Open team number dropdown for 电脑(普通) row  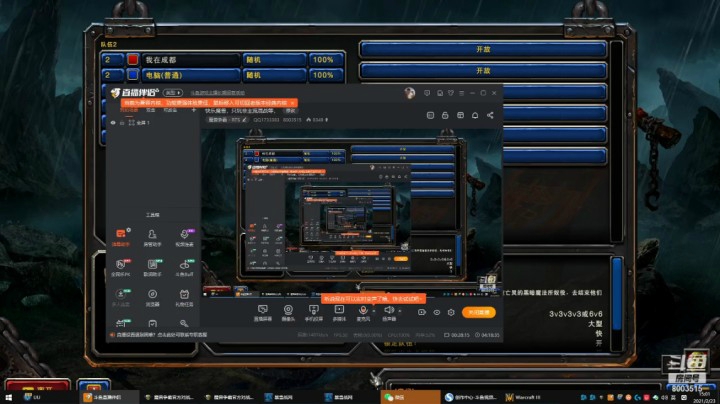(x=112, y=75)
